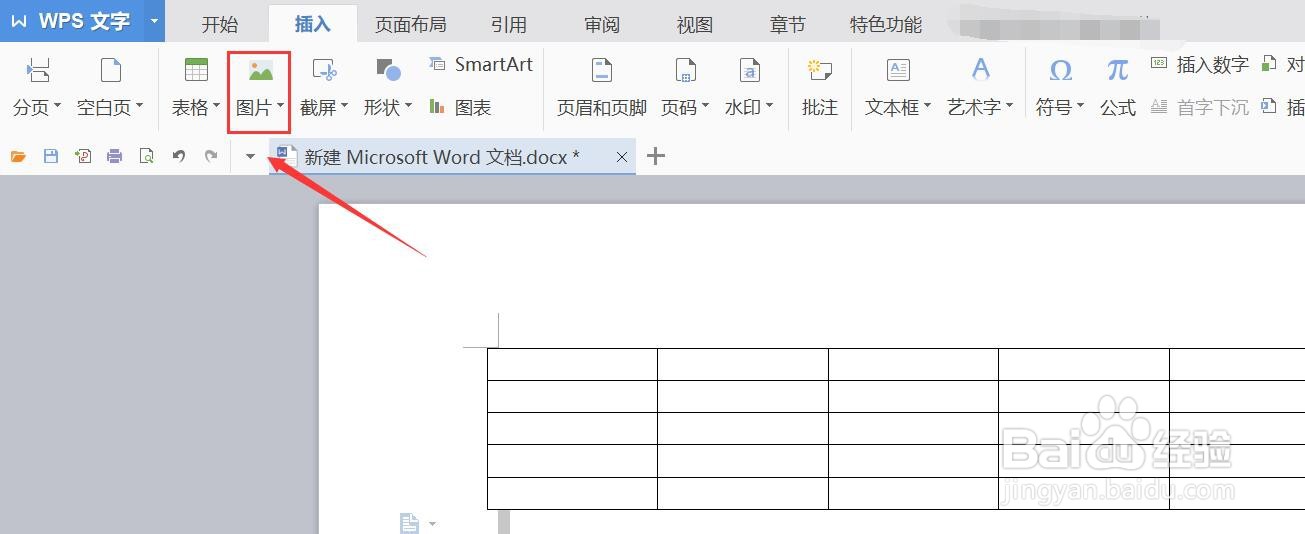The height and width of the screenshot is (534, 1305).
Task: Click the redo arrow icon
Action: point(211,156)
